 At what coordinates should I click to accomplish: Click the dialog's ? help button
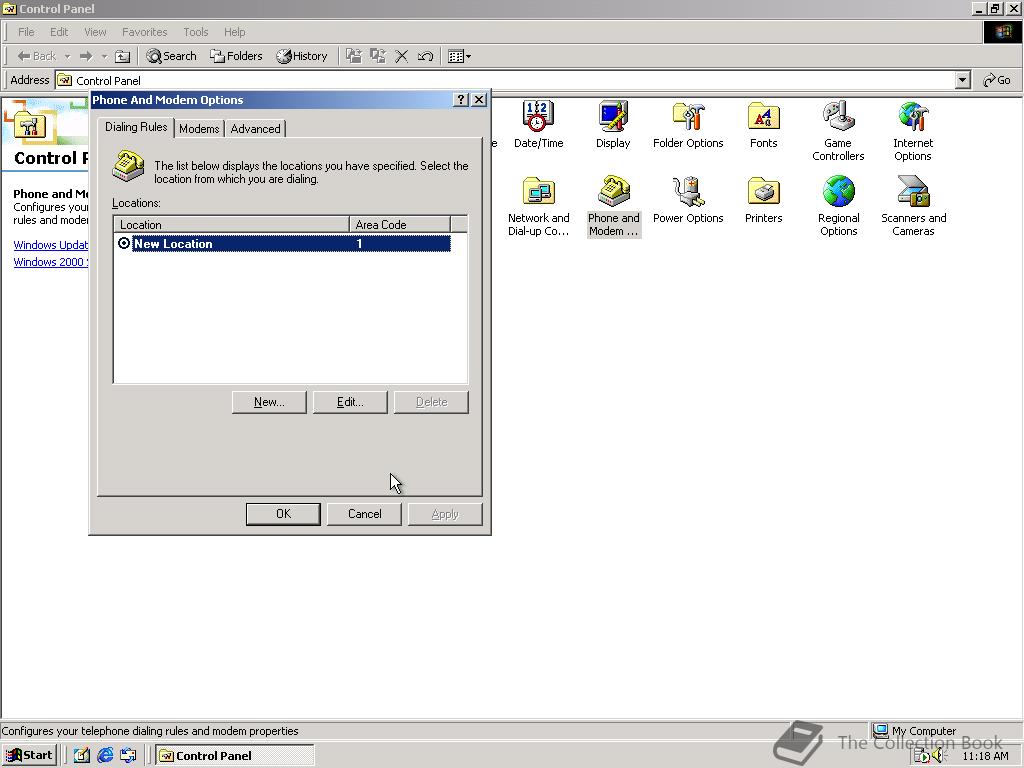pyautogui.click(x=460, y=99)
